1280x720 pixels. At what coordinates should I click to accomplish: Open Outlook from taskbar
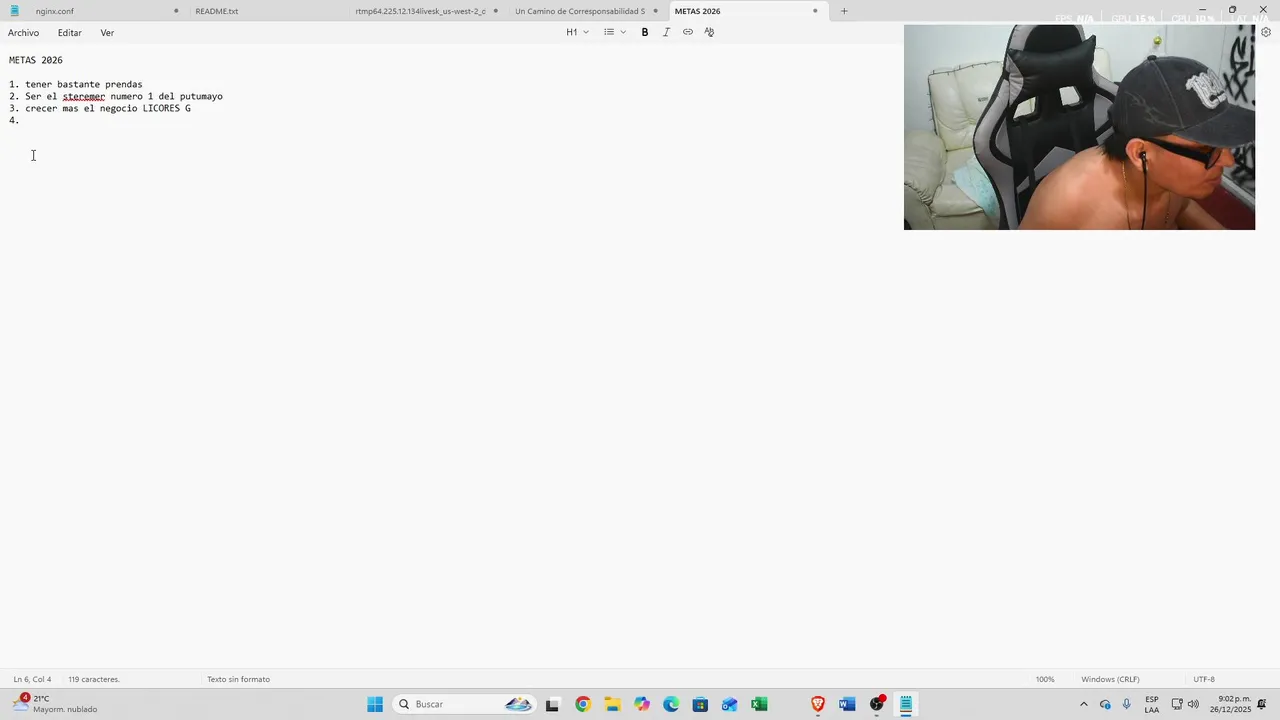coord(730,704)
